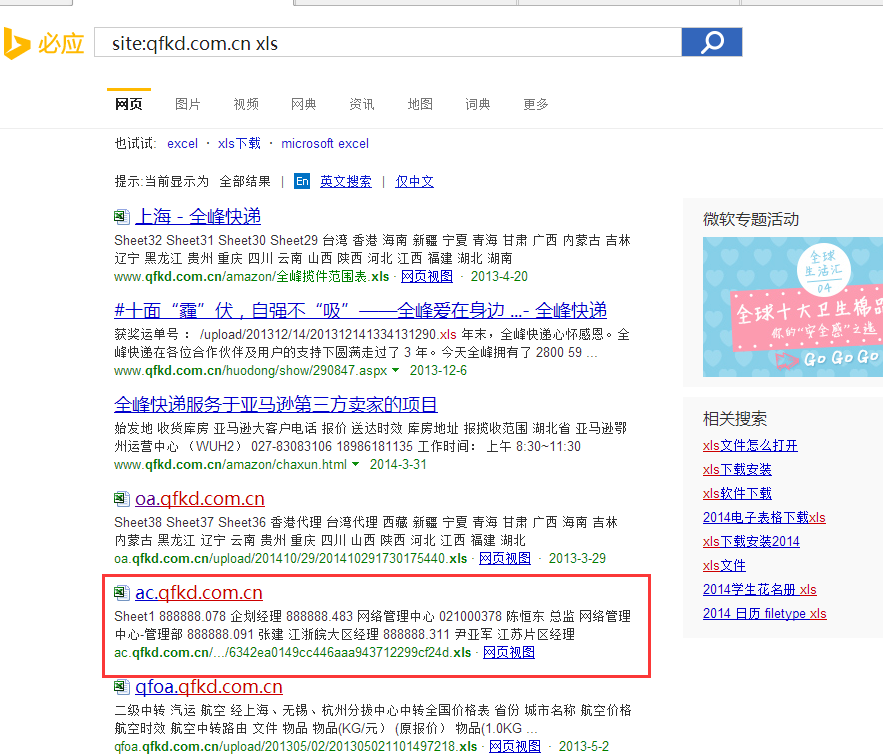Try the suggested search excel
Viewport: 883px width, 755px height.
(x=182, y=144)
